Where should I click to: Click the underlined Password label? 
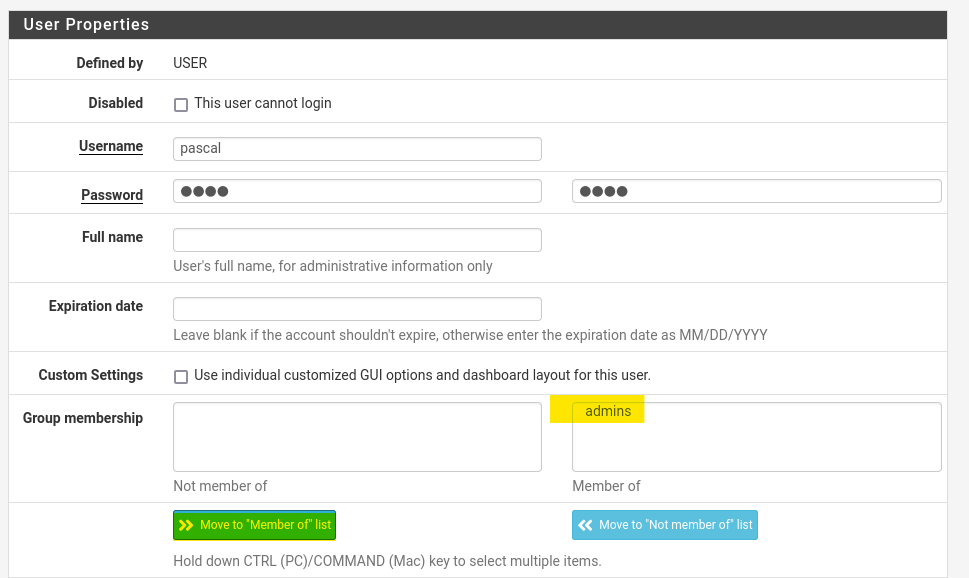(x=112, y=195)
